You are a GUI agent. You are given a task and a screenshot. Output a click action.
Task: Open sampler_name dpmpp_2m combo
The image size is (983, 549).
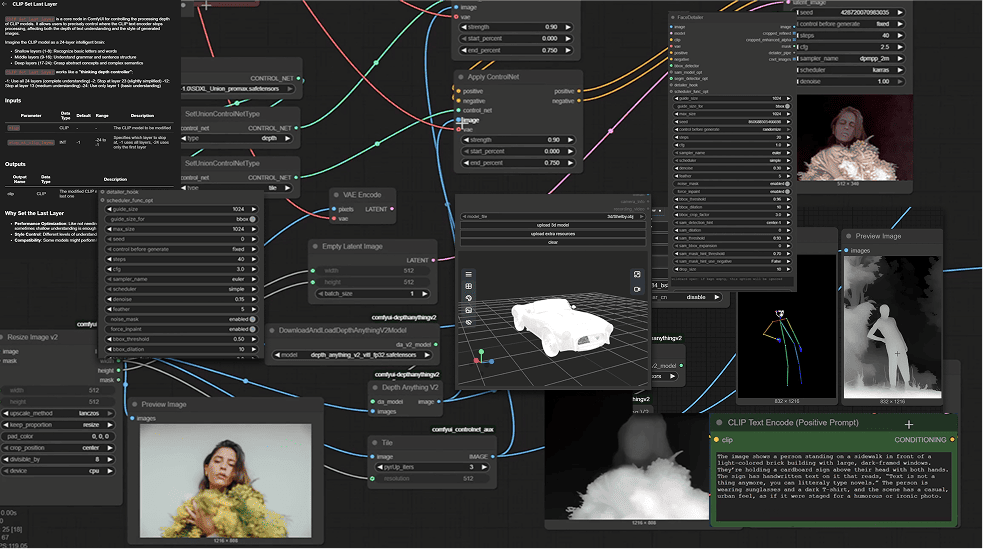tap(850, 58)
